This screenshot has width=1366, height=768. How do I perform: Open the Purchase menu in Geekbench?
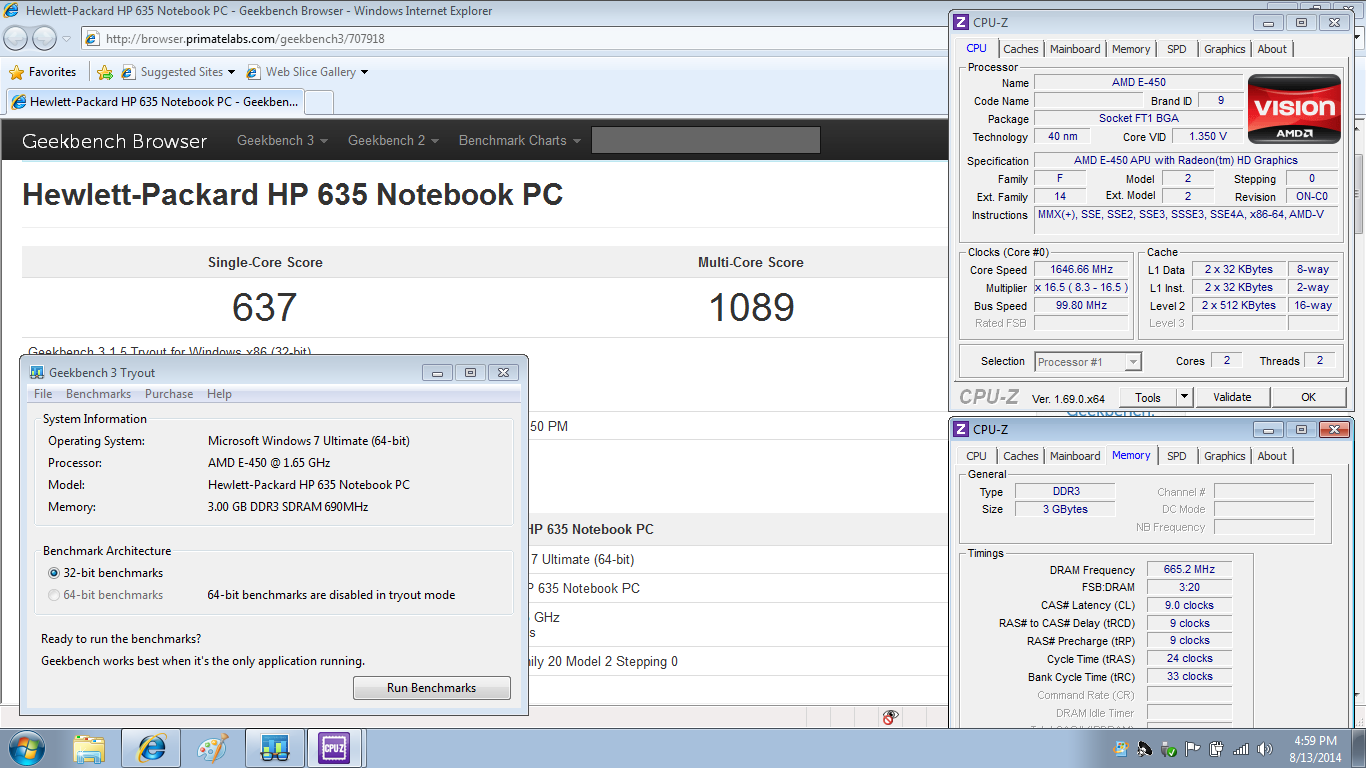pos(169,394)
